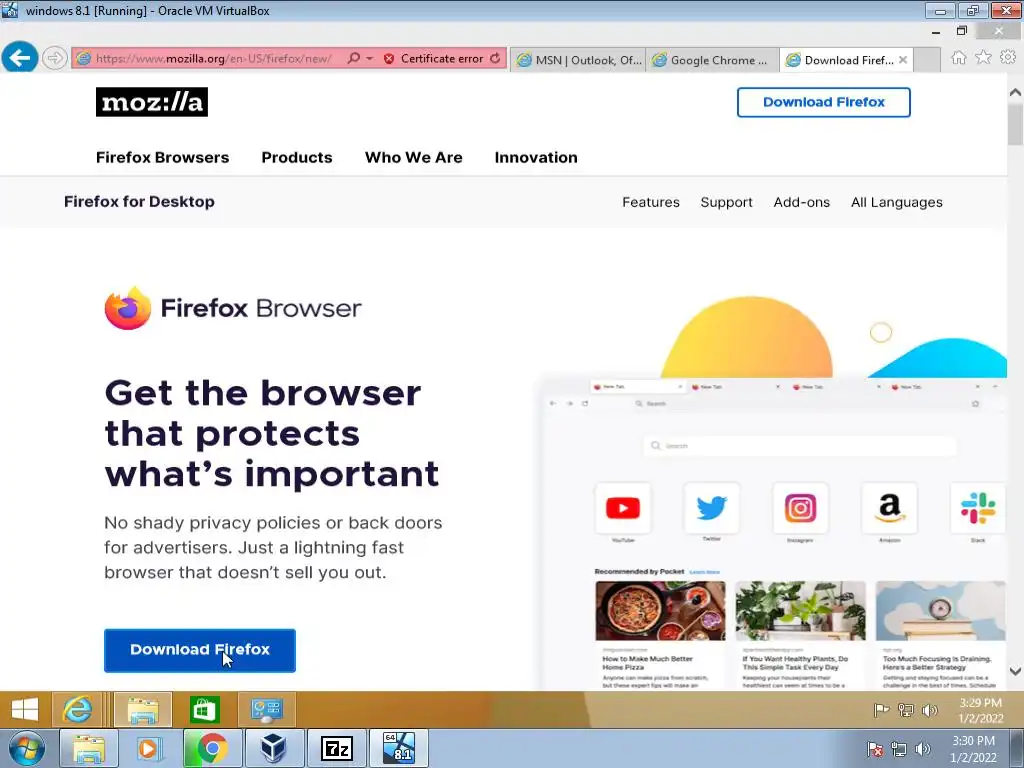Open a new blank tab
1024x768 pixels.
[x=927, y=60]
